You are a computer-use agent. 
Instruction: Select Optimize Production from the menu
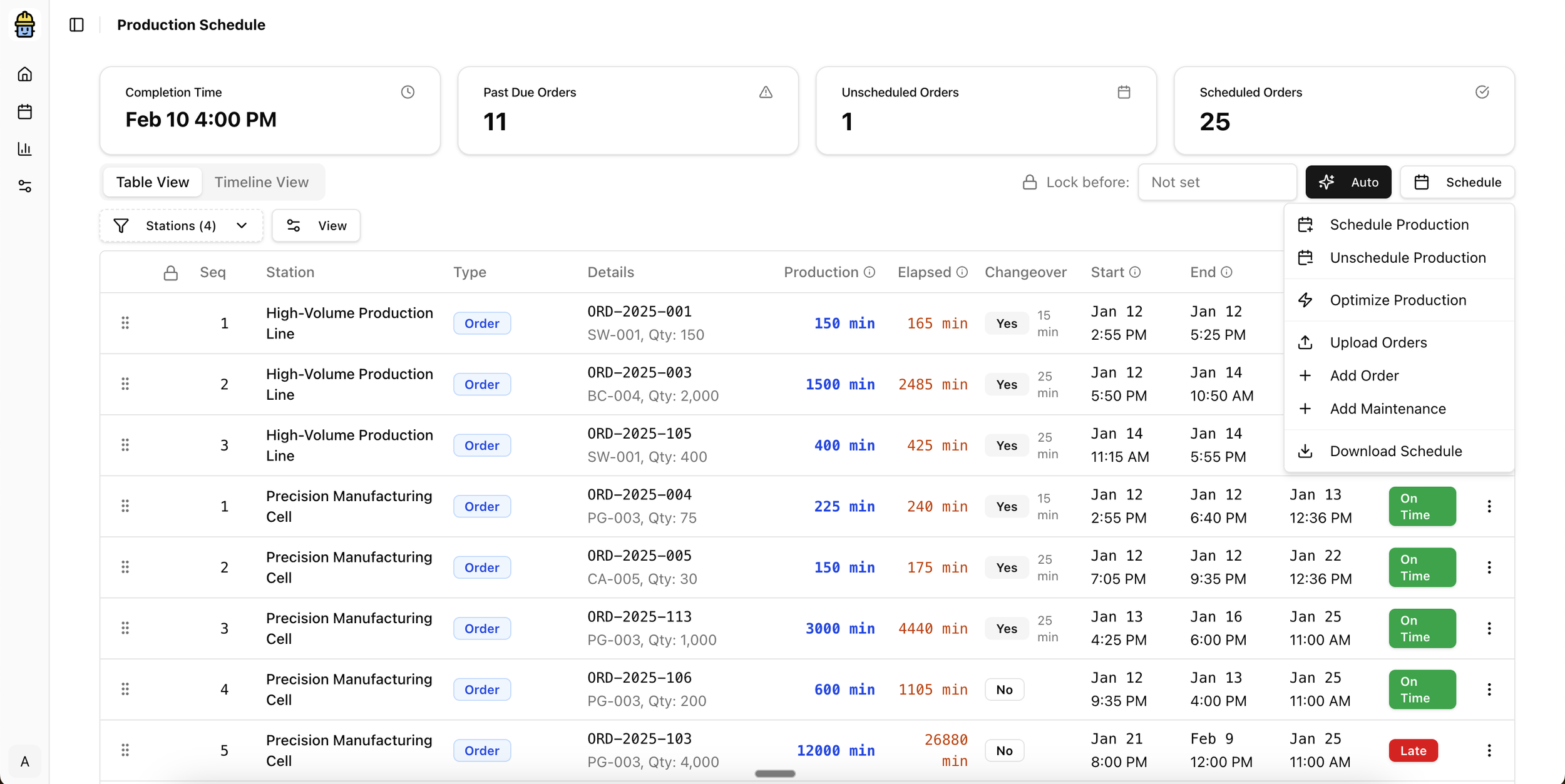pos(1398,300)
